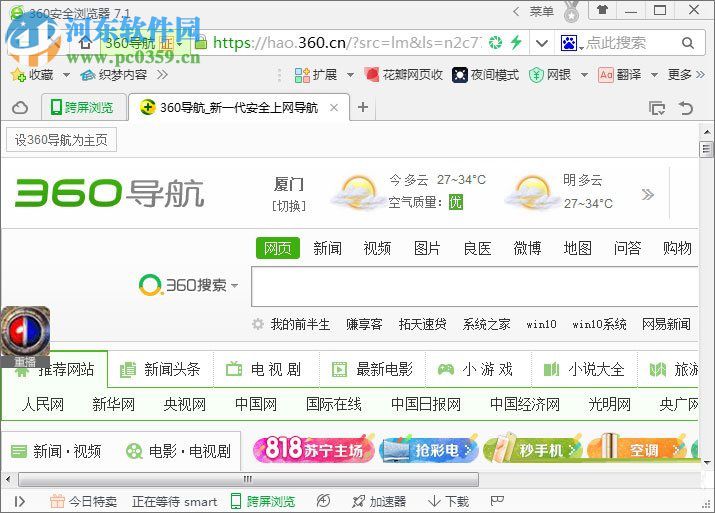The width and height of the screenshot is (715, 513).
Task: Click the home icon in the address bar
Action: [85, 43]
